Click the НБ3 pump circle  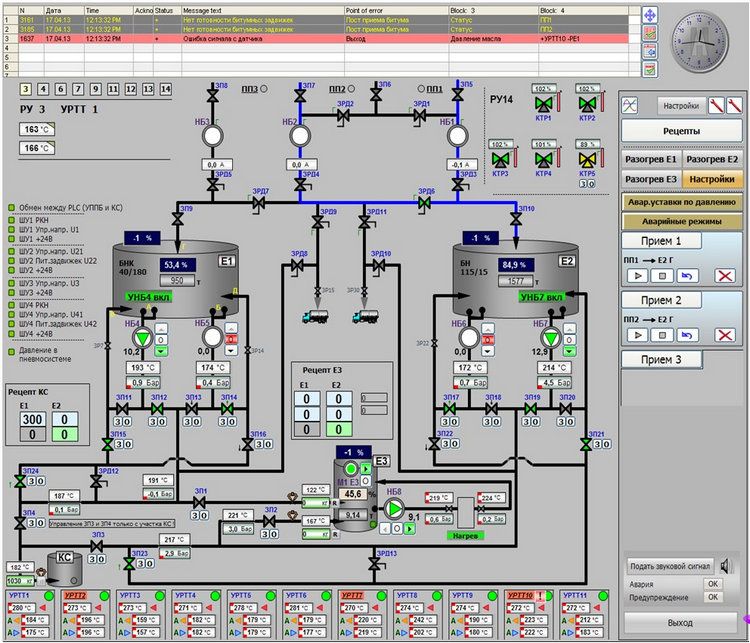point(212,136)
